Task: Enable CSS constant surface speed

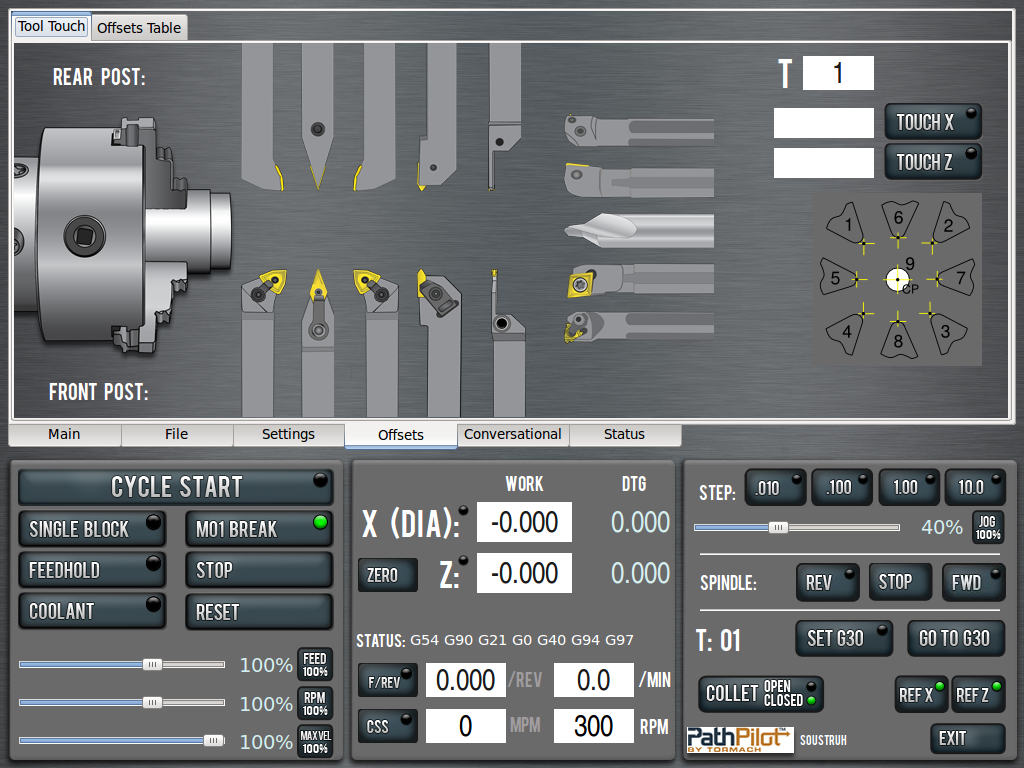Action: pyautogui.click(x=387, y=727)
